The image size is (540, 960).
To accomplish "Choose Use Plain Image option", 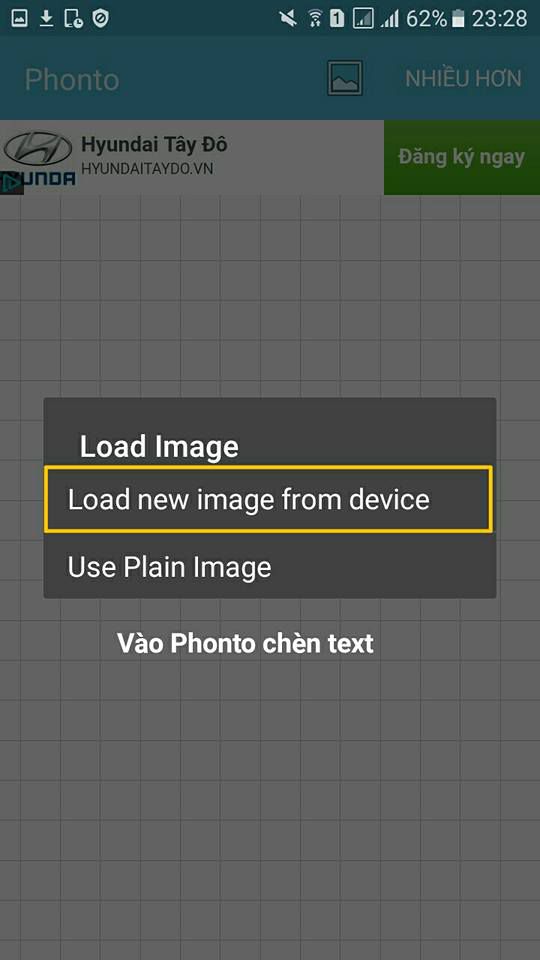I will (x=269, y=567).
